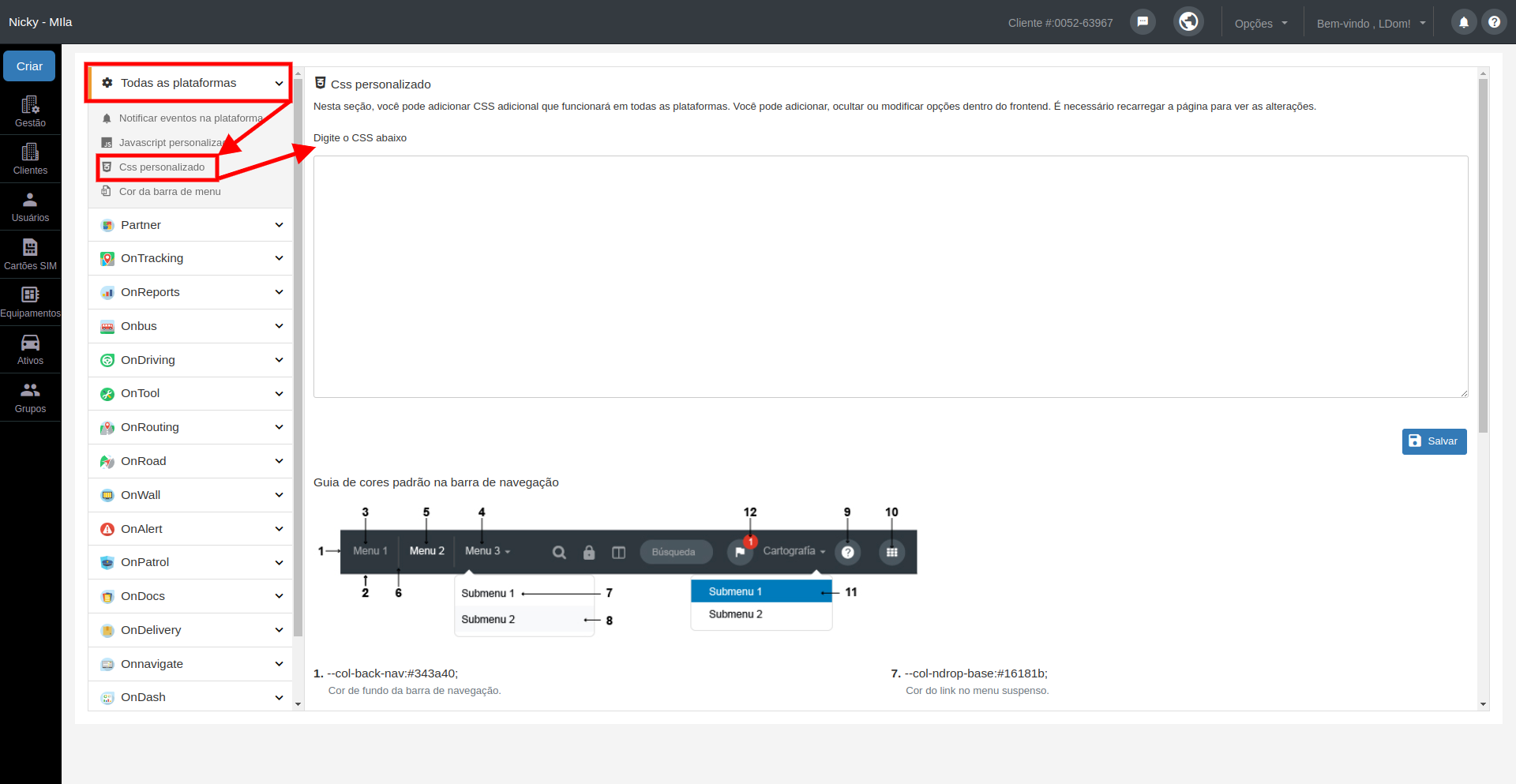Expand the OnRouting section
Screen dimensions: 1516x784
point(190,427)
